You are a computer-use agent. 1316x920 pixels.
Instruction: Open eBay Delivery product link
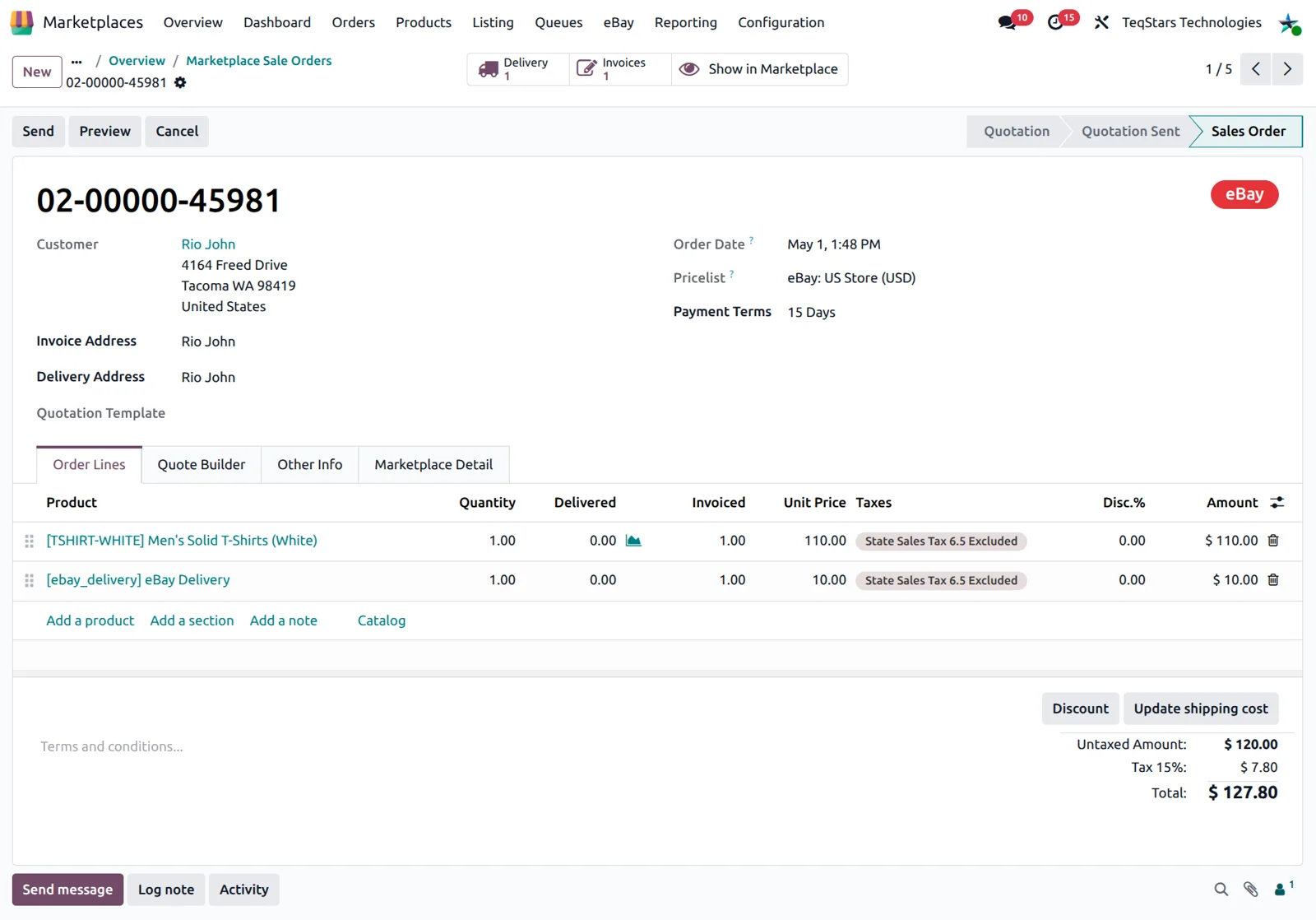click(138, 580)
